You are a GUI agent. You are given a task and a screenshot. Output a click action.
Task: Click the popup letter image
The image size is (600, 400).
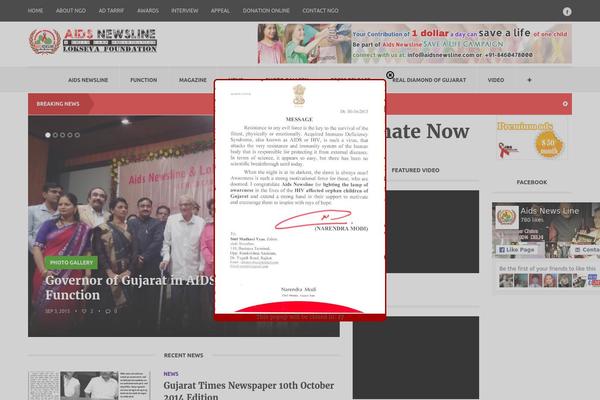pyautogui.click(x=300, y=196)
